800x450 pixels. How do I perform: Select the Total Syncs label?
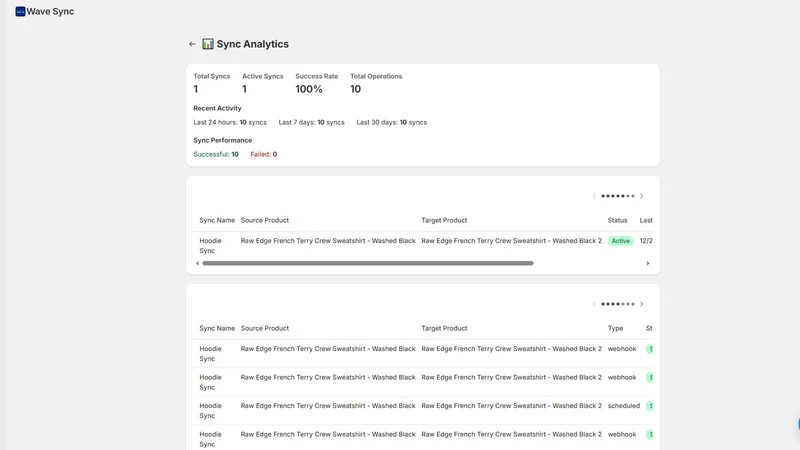point(212,76)
